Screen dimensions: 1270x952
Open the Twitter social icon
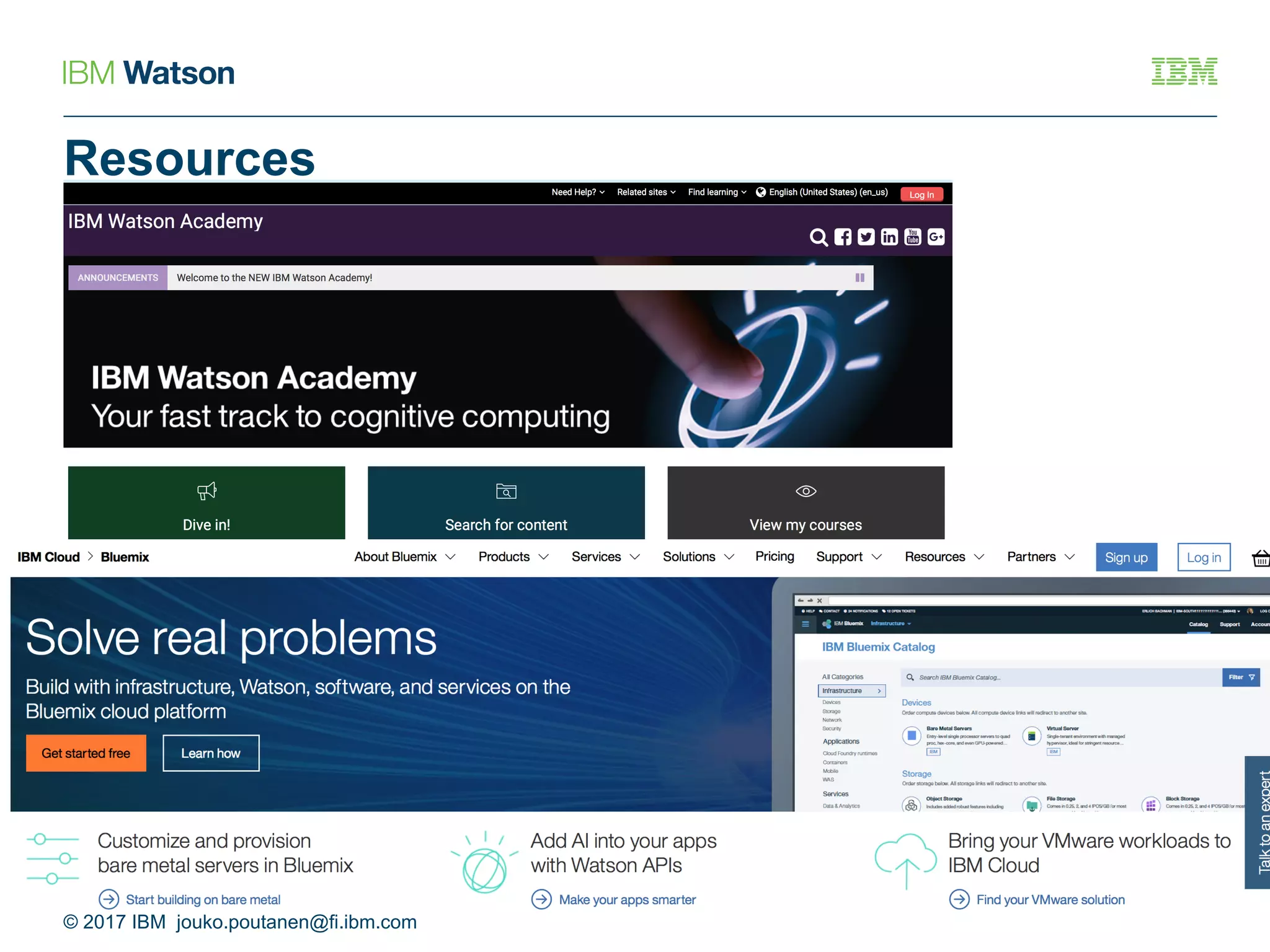(866, 237)
